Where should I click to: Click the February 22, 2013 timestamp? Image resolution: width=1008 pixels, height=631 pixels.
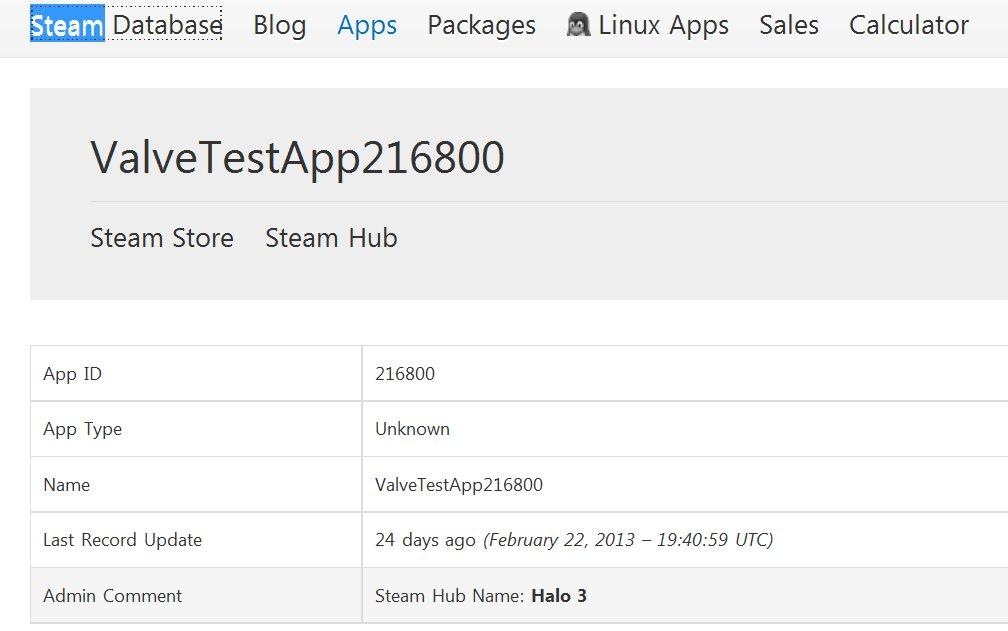628,540
